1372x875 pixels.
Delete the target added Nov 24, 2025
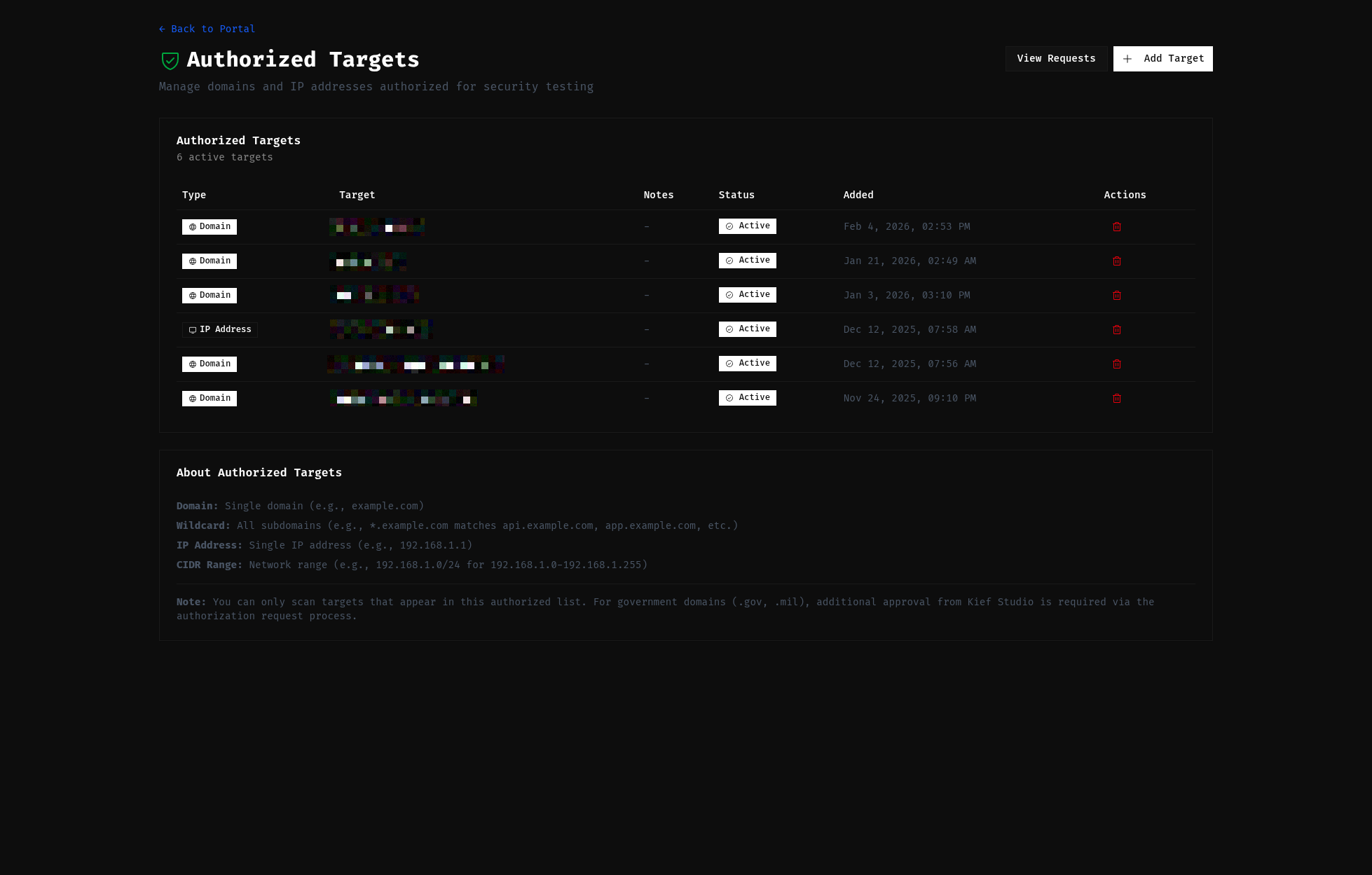point(1117,399)
